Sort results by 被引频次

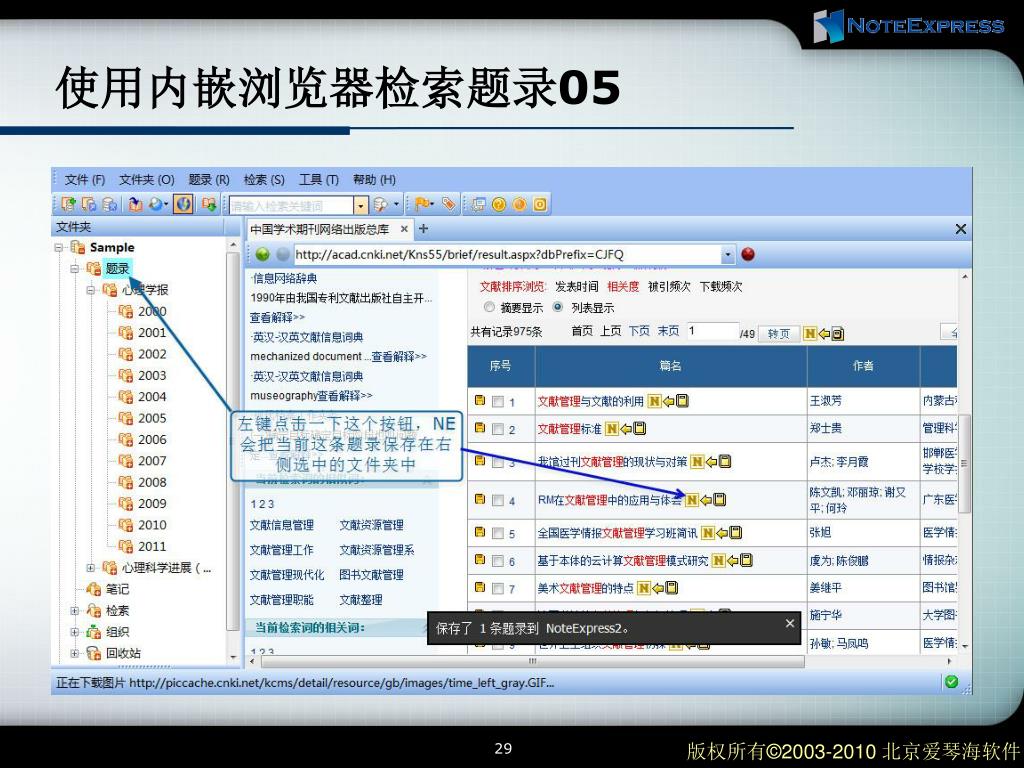pos(669,287)
